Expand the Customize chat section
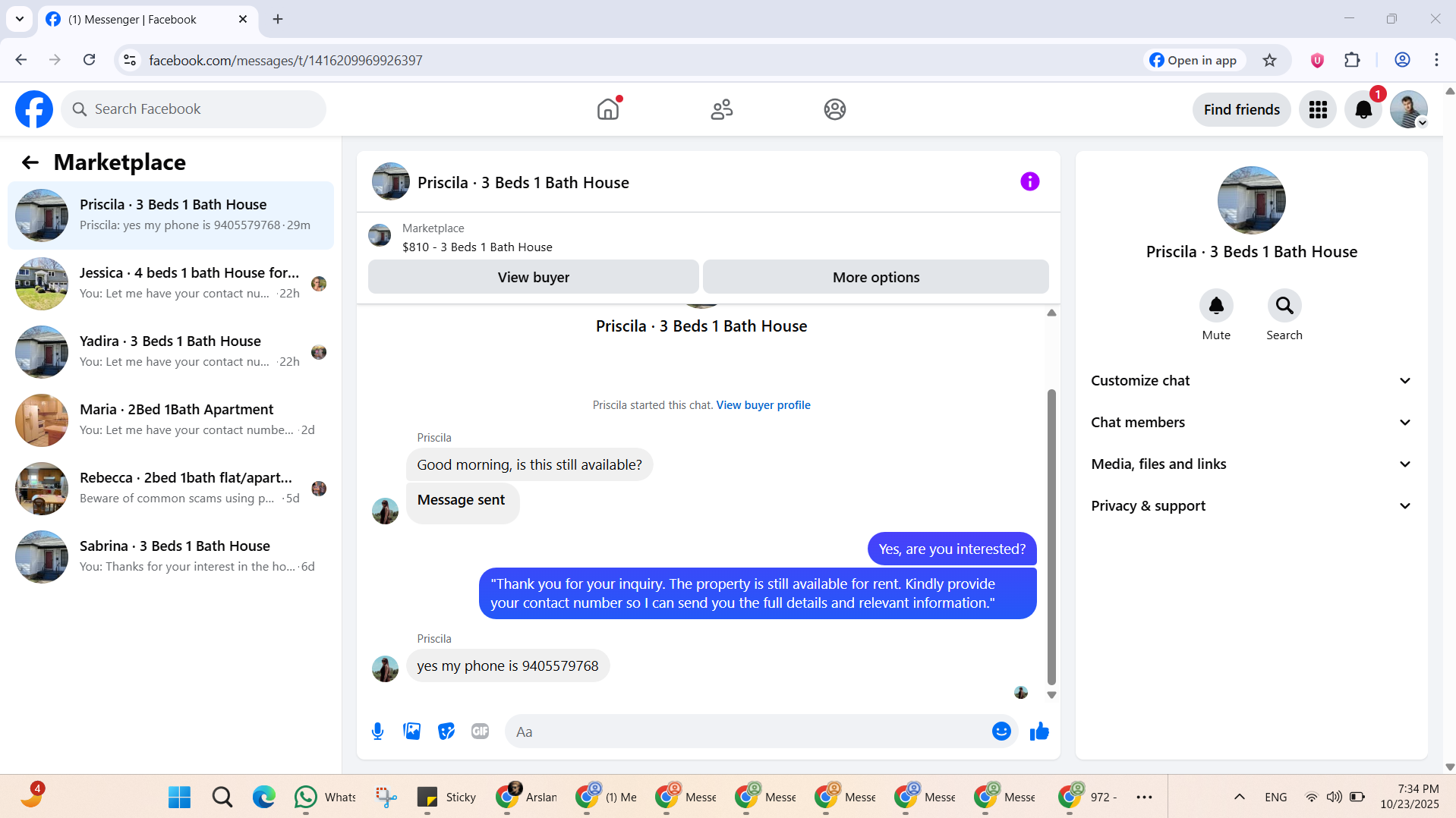This screenshot has height=818, width=1456. [x=1251, y=381]
